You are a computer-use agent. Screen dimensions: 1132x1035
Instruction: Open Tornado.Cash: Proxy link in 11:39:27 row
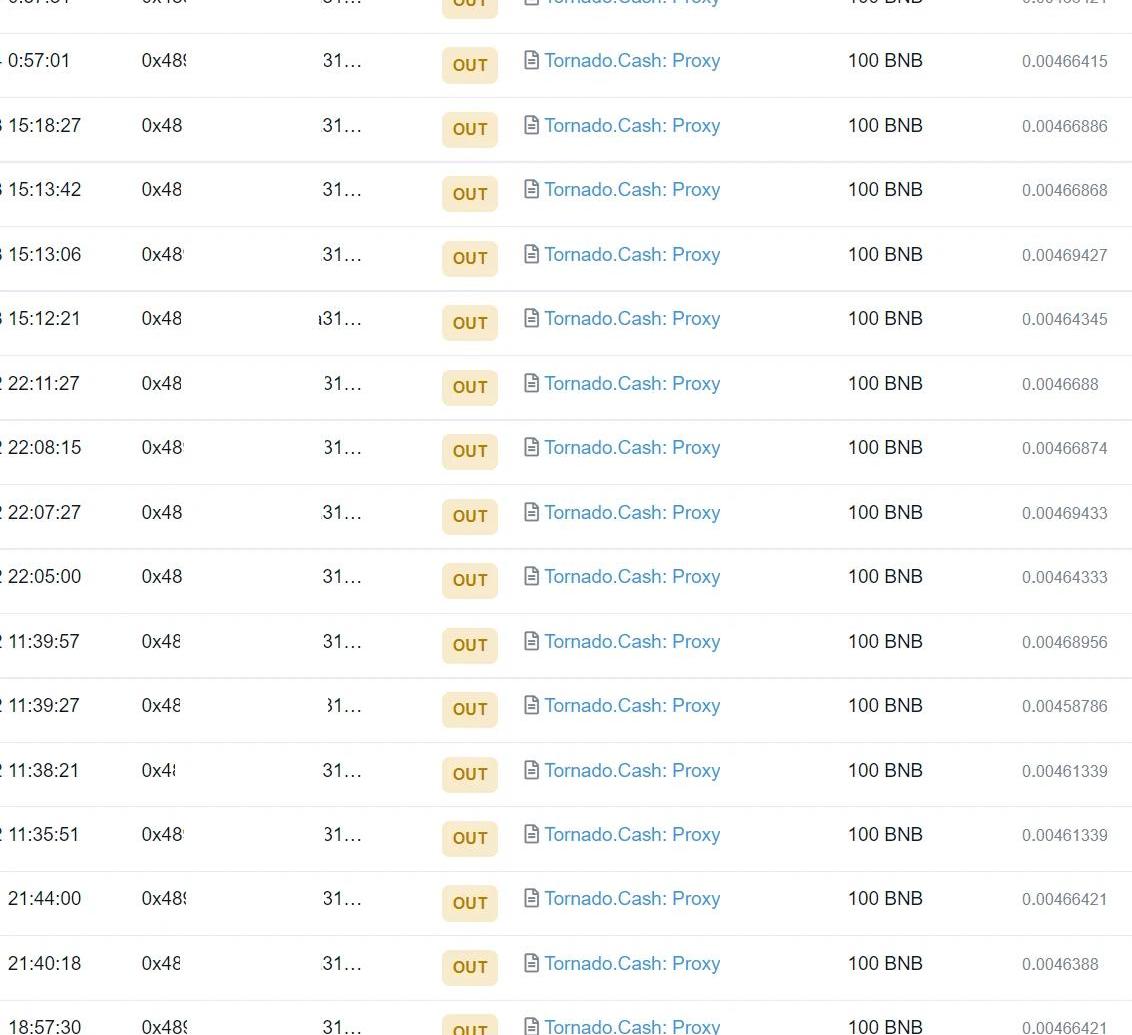click(632, 706)
